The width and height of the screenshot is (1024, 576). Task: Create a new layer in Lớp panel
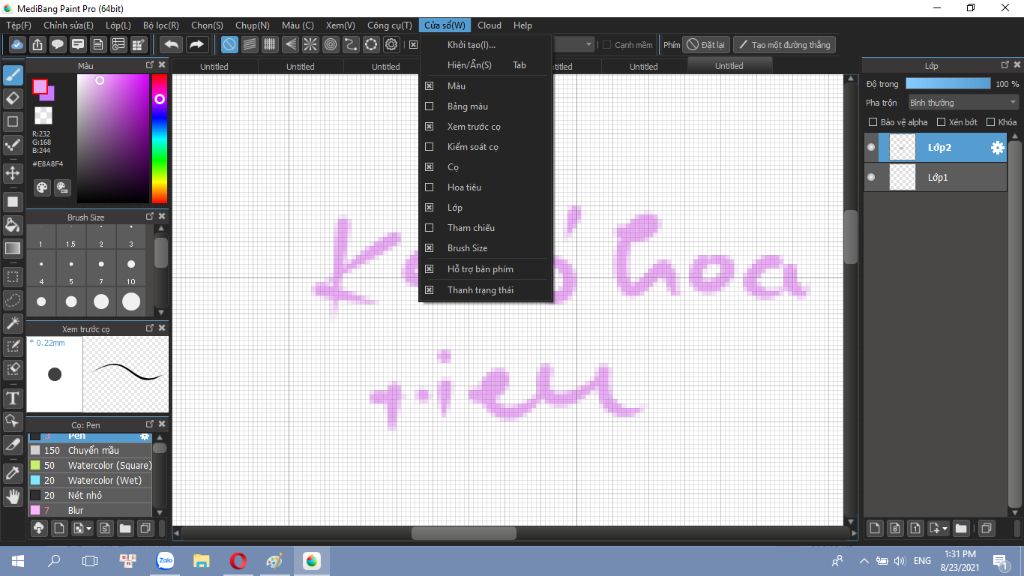(875, 528)
